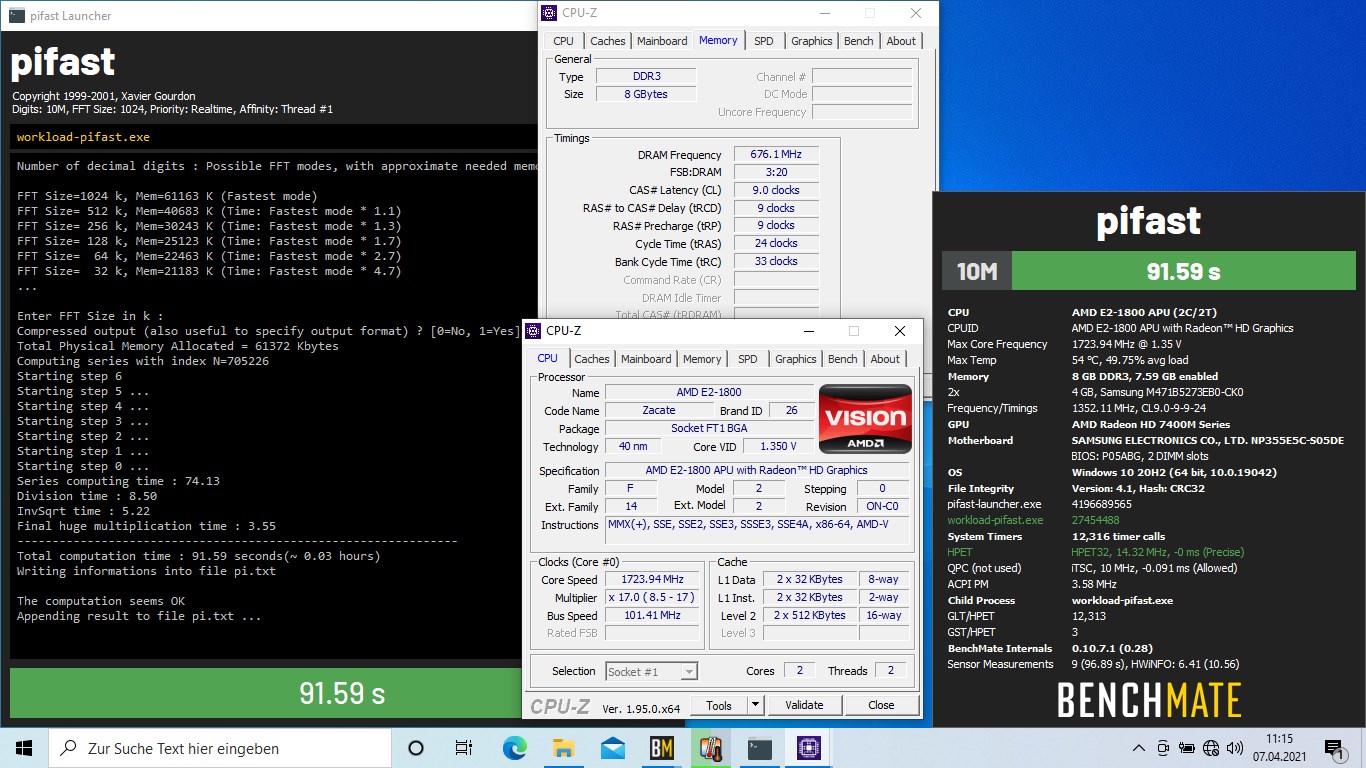Viewport: 1366px width, 768px height.
Task: Switch to the pifast launcher console icon on taskbar
Action: 759,747
